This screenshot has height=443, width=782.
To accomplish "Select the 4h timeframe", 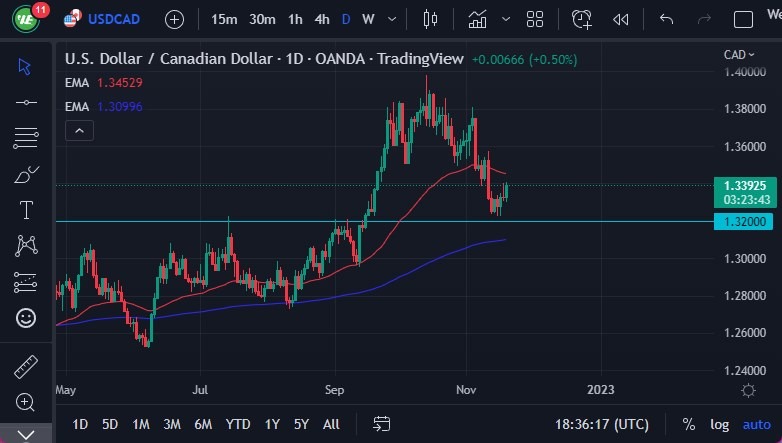I will (x=322, y=19).
